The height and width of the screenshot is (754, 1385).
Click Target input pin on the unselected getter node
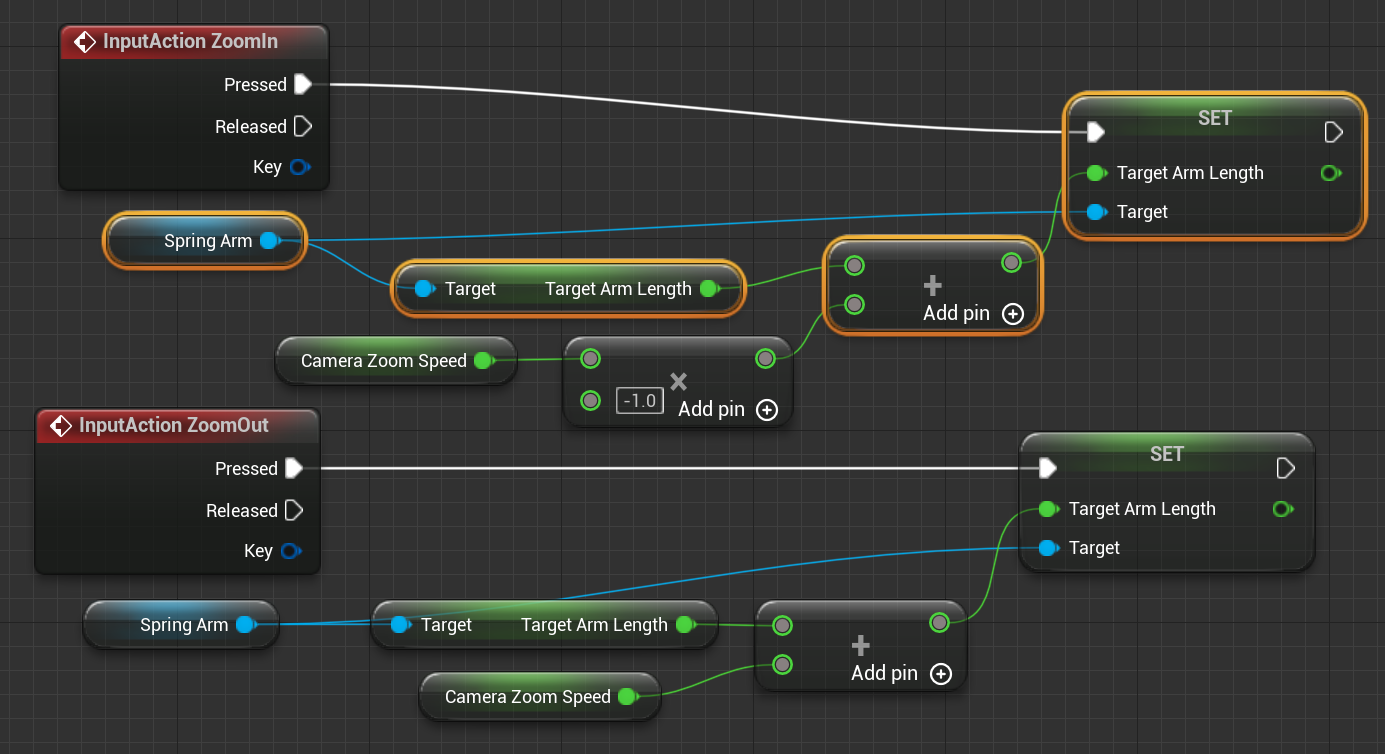point(401,625)
